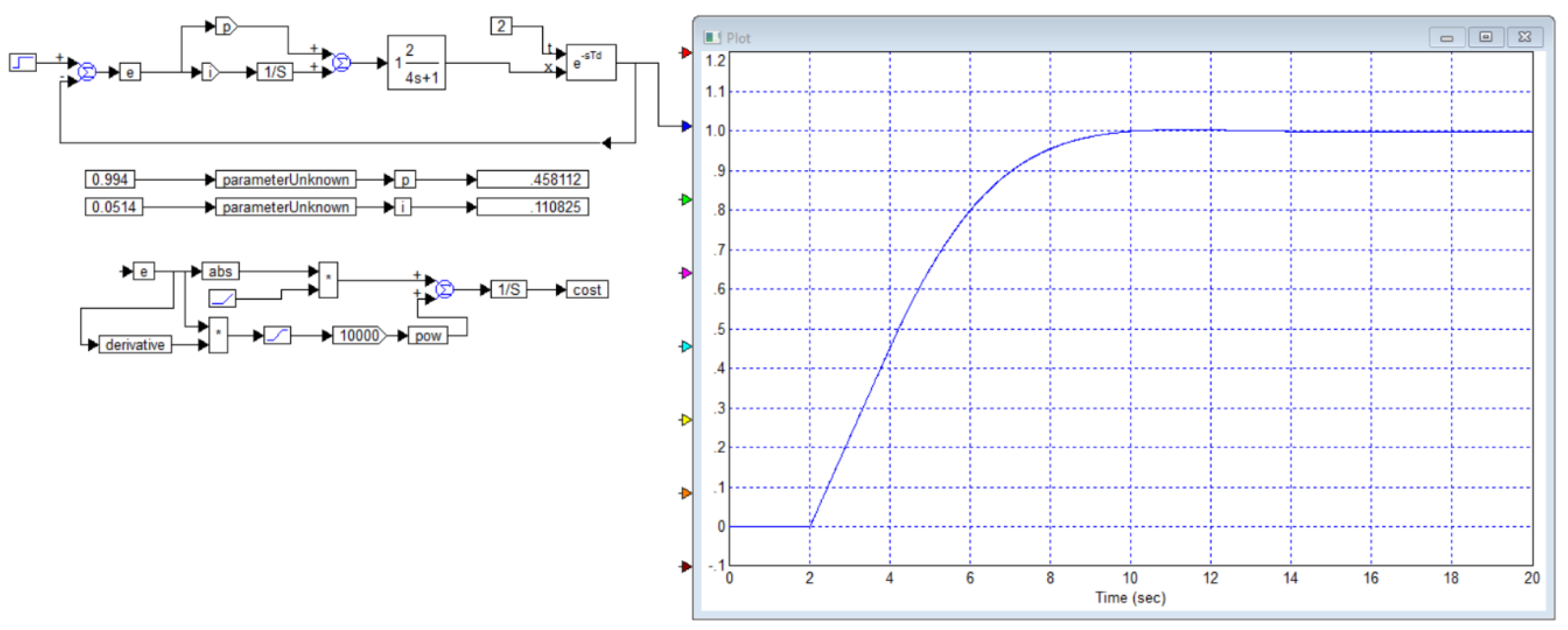Click the pow block
Screen dimensions: 1568x630
[x=428, y=336]
